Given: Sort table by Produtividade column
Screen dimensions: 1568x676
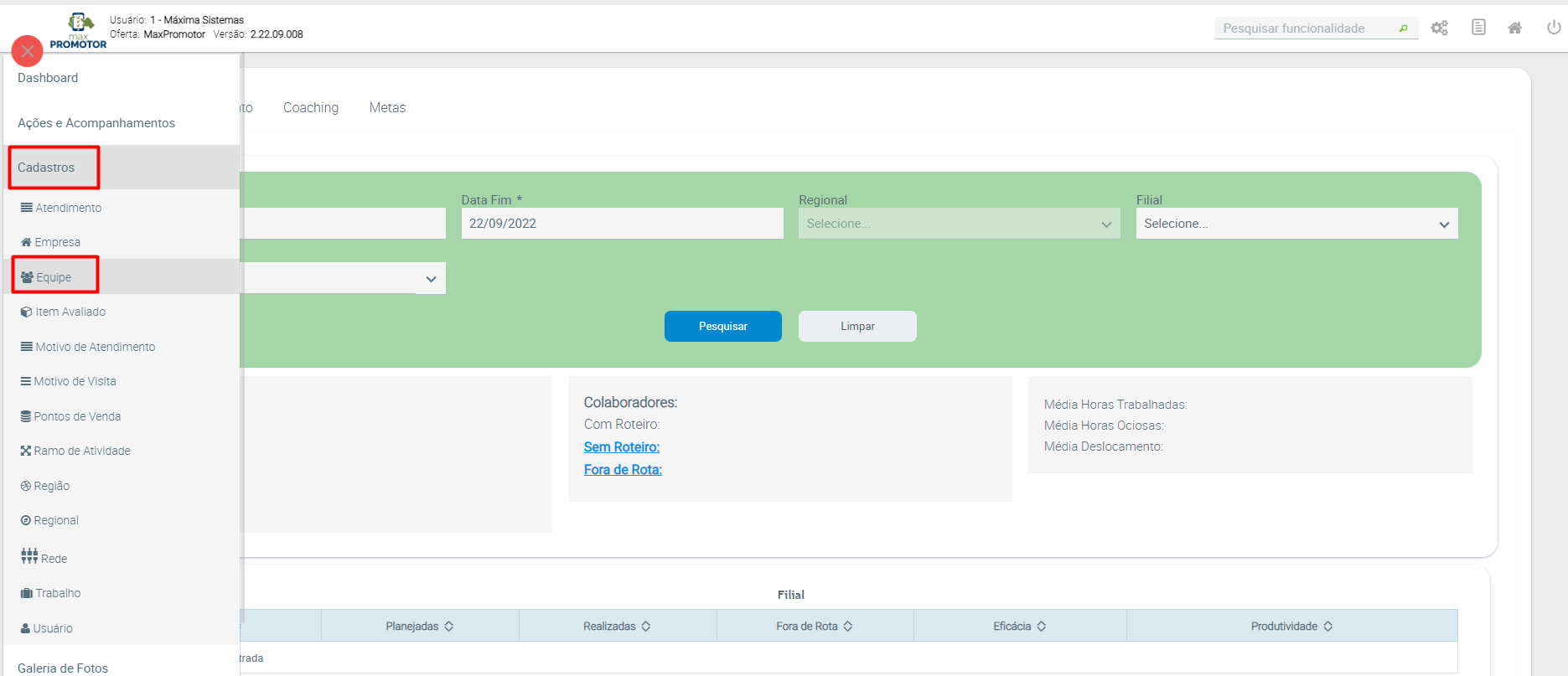Looking at the screenshot, I should pyautogui.click(x=1291, y=627).
